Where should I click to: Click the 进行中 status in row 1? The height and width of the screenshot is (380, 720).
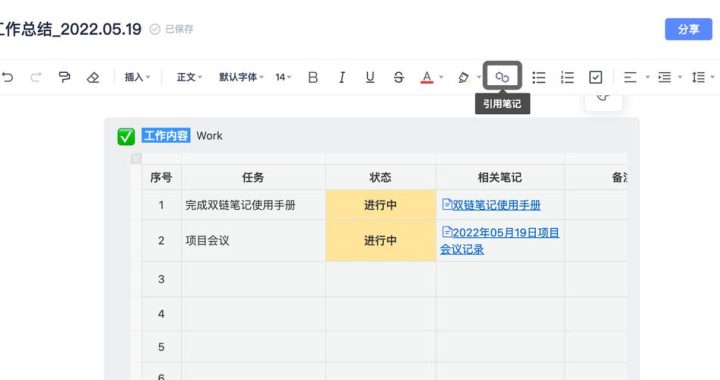coord(380,205)
